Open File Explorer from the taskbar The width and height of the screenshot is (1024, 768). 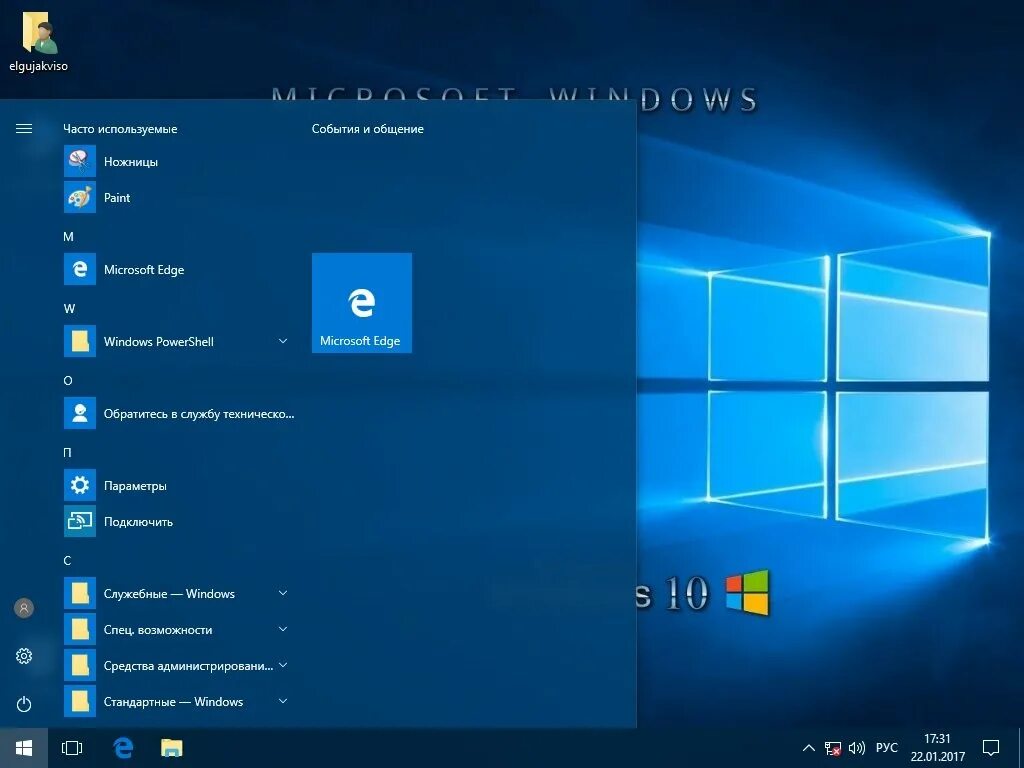(x=172, y=748)
